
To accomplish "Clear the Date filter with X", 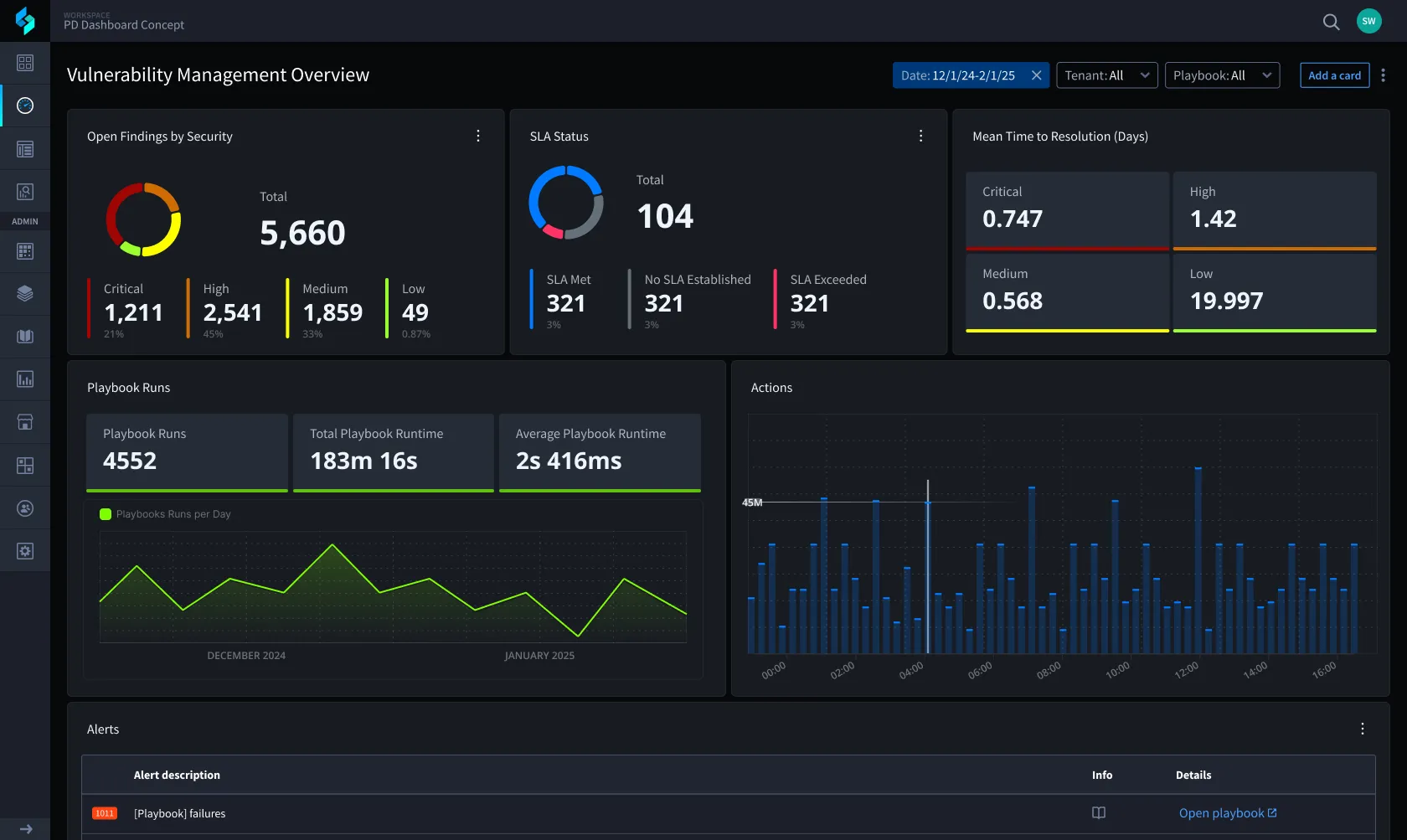I will [x=1036, y=75].
